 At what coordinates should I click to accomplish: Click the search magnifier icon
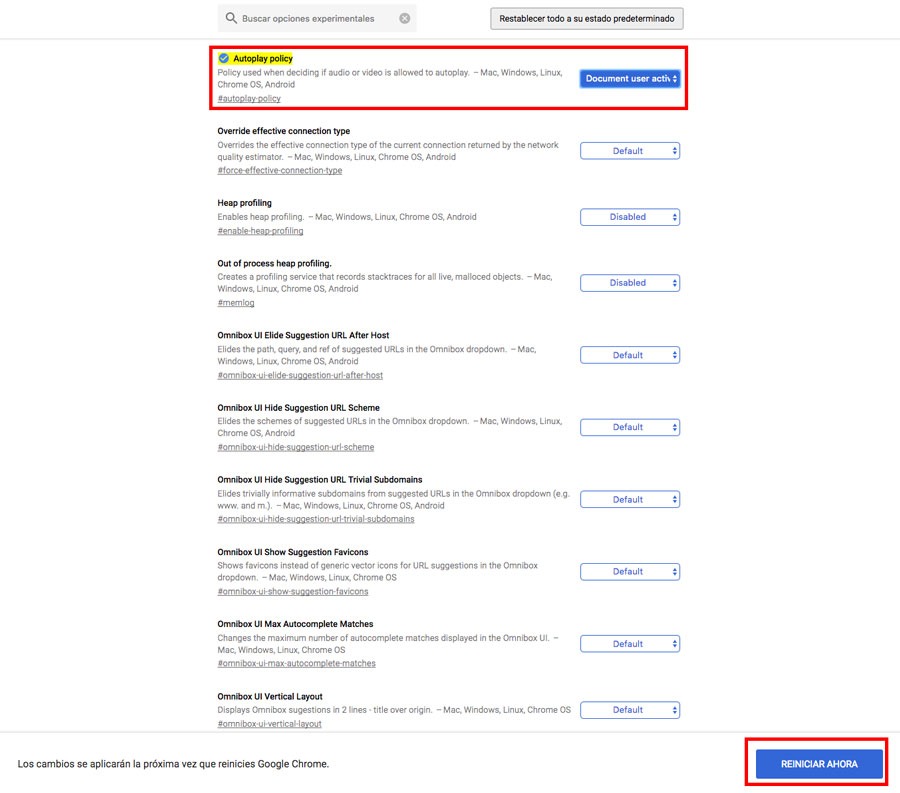[231, 19]
